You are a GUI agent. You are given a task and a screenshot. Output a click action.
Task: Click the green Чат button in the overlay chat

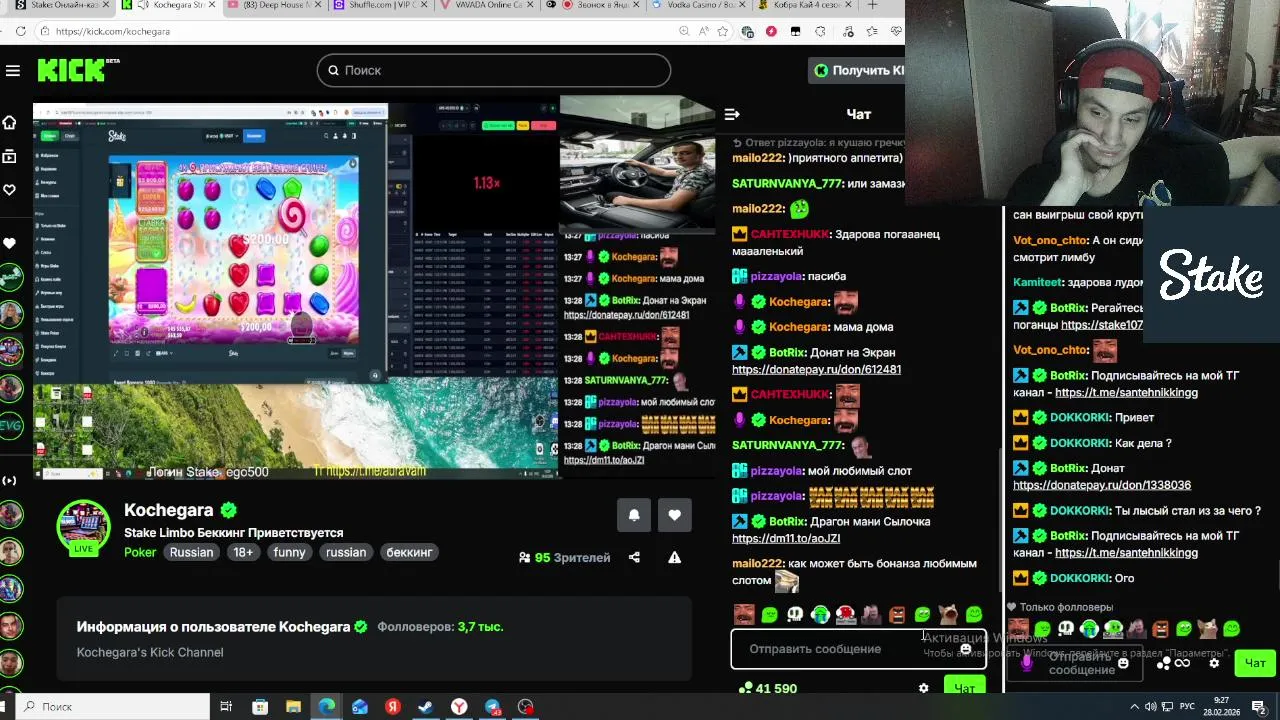pos(1255,663)
